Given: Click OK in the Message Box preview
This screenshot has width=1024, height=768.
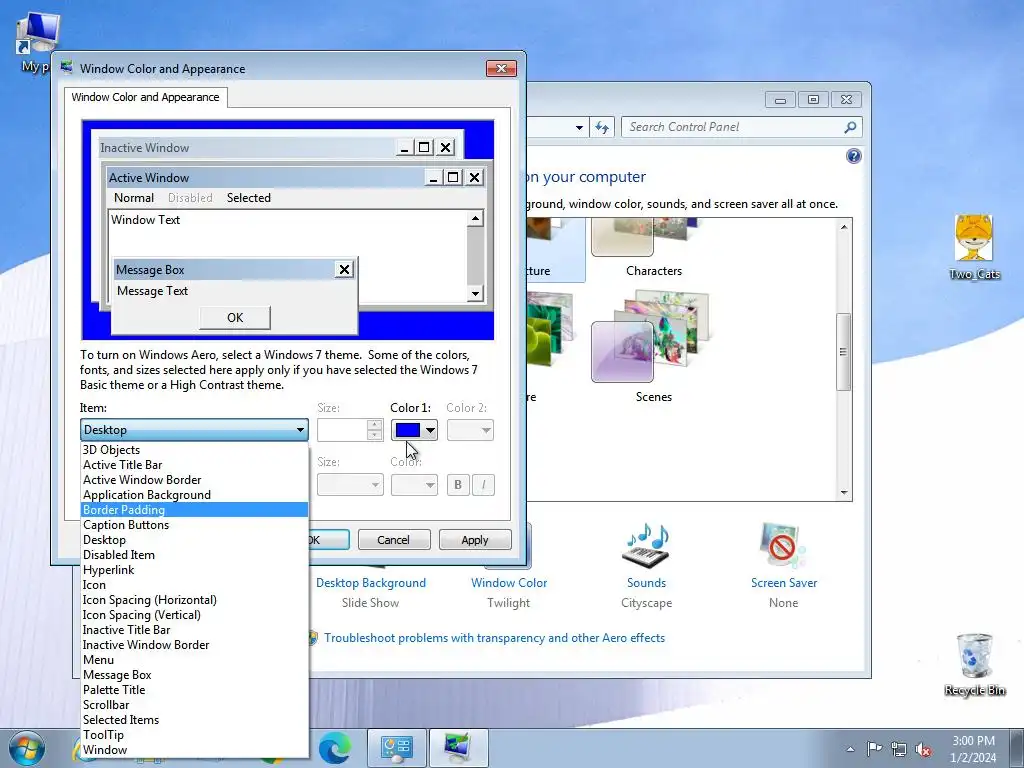Looking at the screenshot, I should click(x=235, y=317).
